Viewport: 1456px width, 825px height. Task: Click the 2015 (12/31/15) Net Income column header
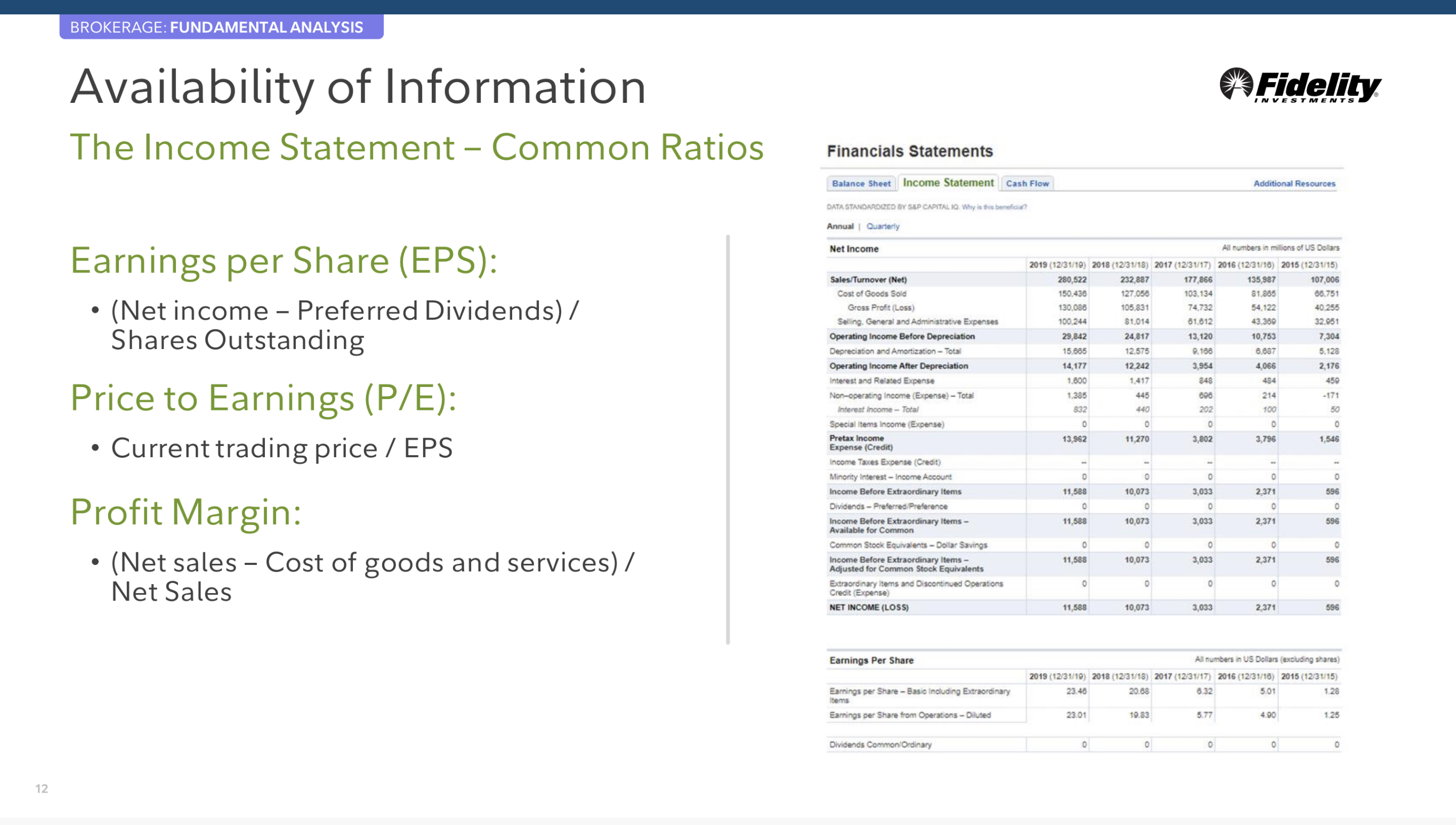click(x=1309, y=265)
